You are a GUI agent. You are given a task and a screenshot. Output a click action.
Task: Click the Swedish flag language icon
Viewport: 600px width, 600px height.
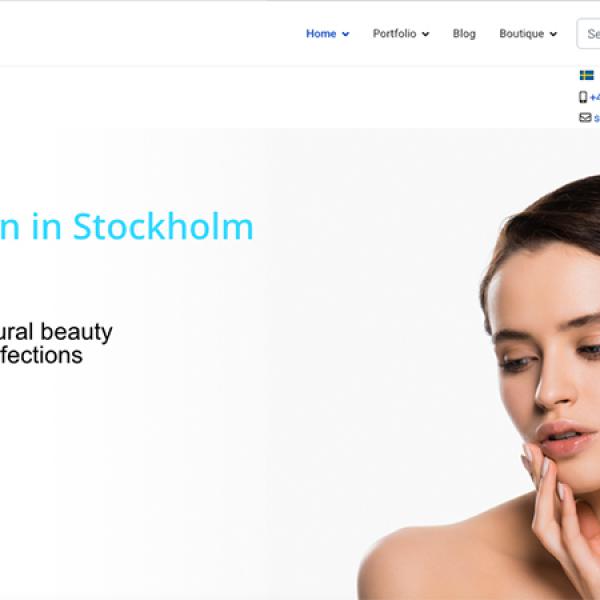pos(586,75)
